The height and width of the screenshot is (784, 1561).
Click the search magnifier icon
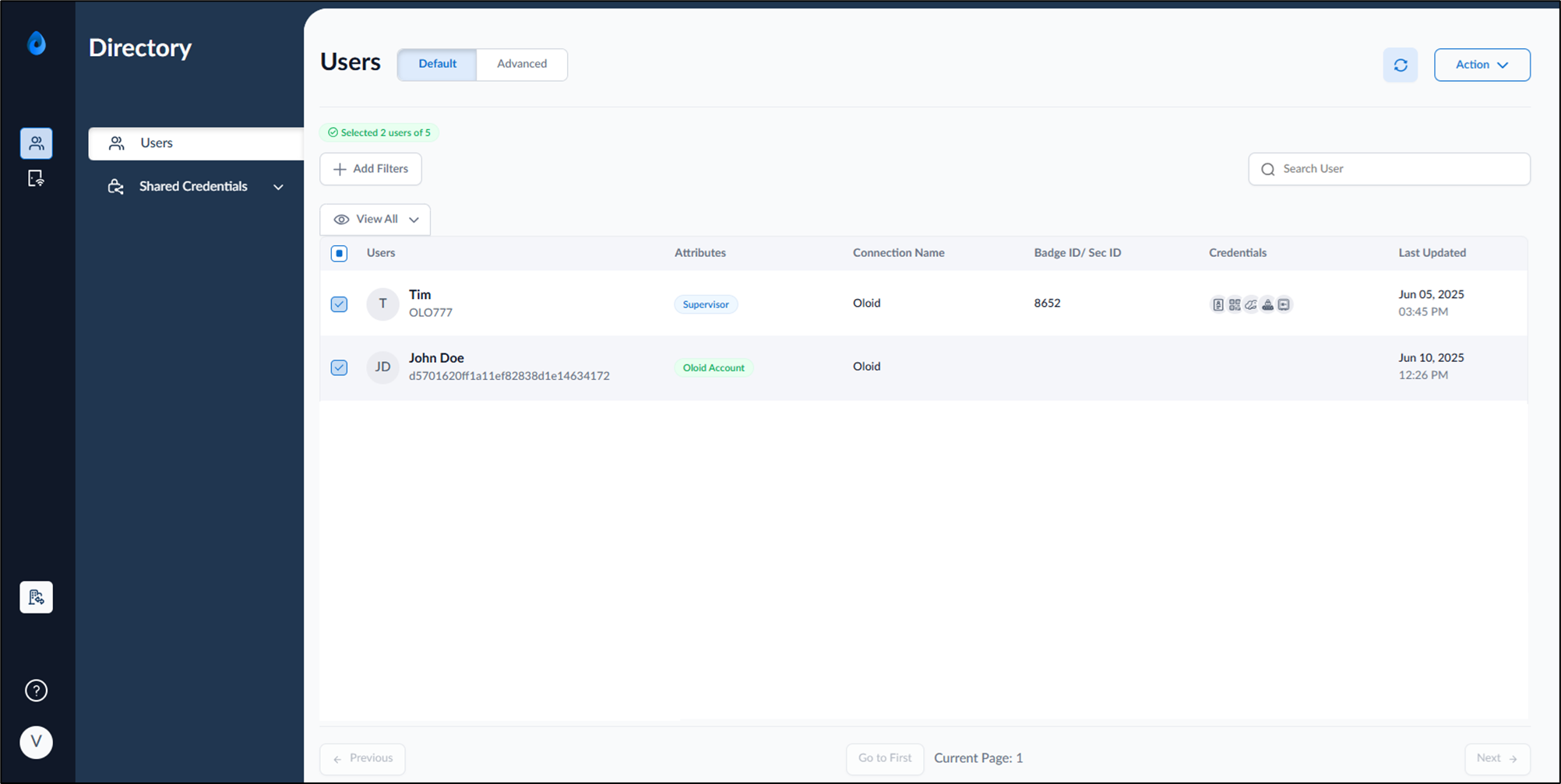pyautogui.click(x=1268, y=169)
